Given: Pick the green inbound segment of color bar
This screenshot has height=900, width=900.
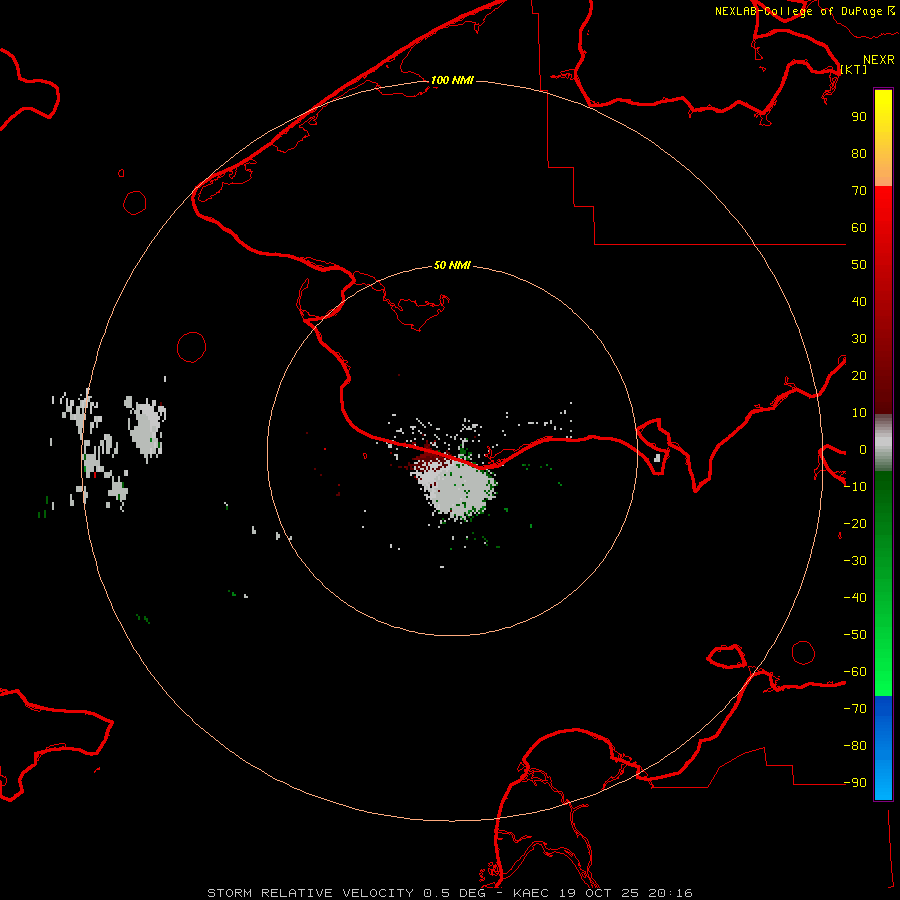Looking at the screenshot, I should [883, 583].
